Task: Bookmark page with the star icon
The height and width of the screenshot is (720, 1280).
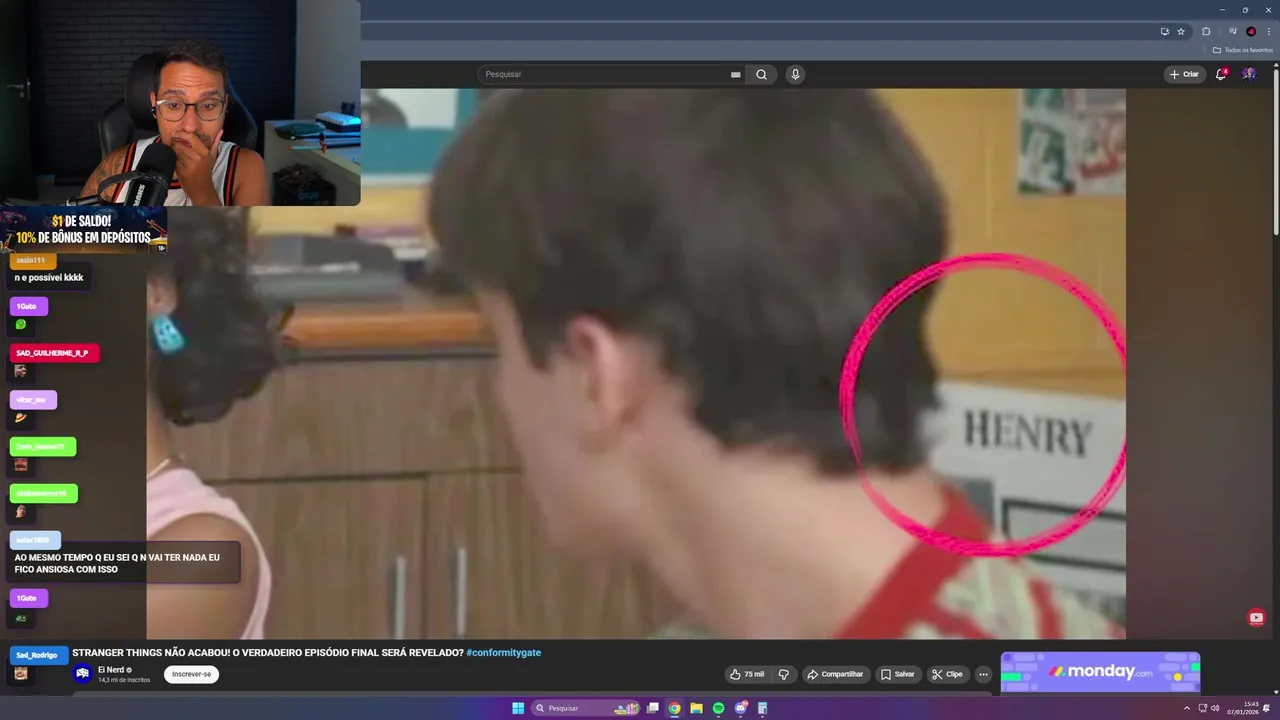Action: coord(1181,31)
